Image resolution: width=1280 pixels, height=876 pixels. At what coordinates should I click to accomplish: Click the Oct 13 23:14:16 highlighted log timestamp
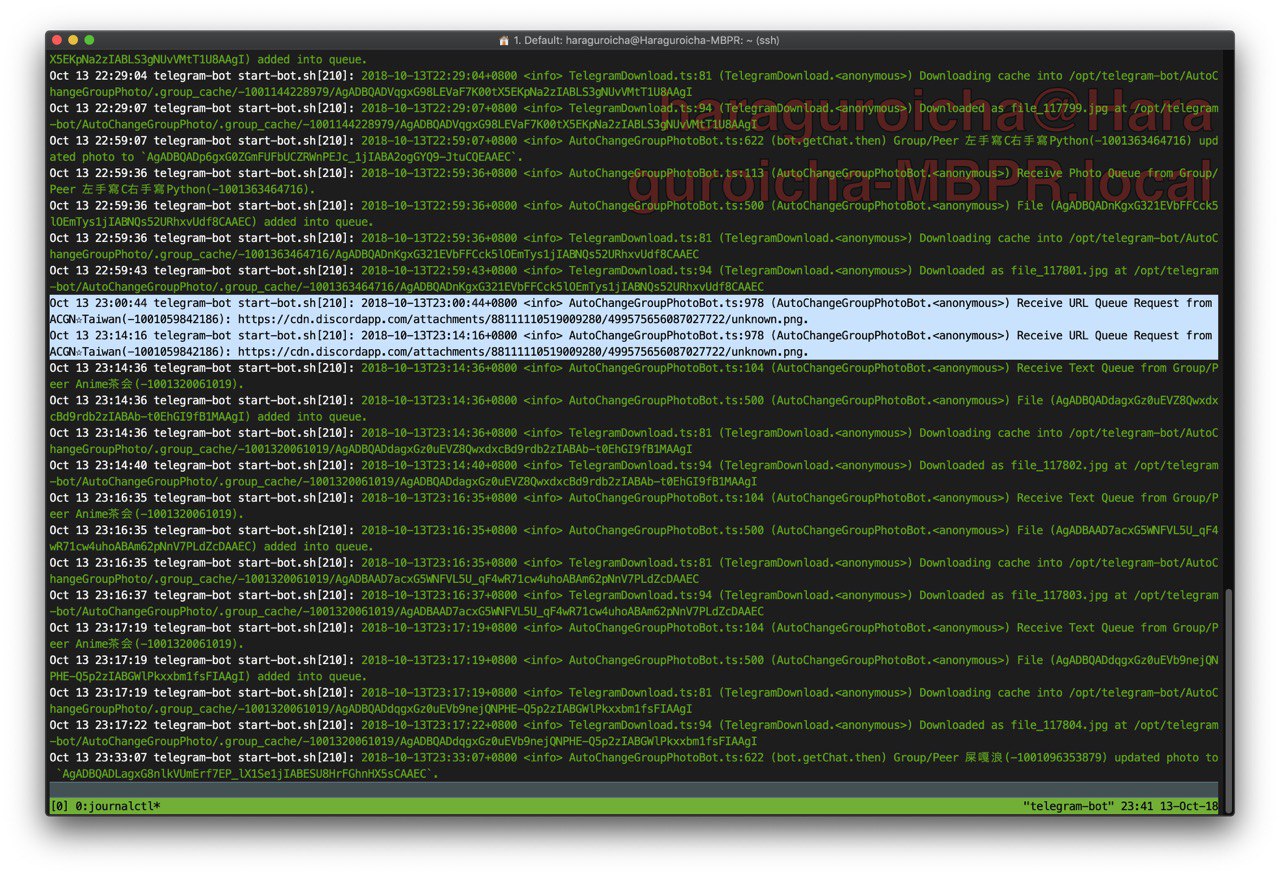(99, 336)
